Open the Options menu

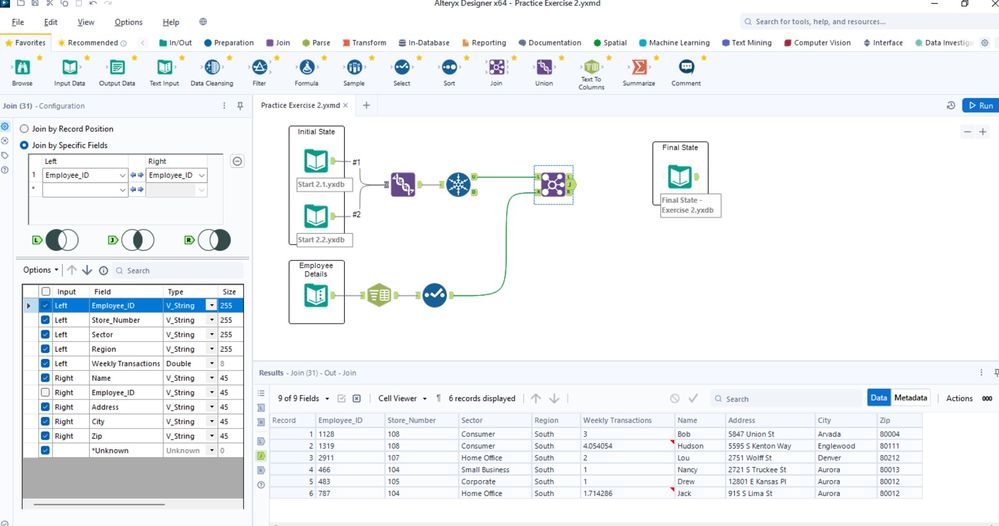click(x=129, y=22)
